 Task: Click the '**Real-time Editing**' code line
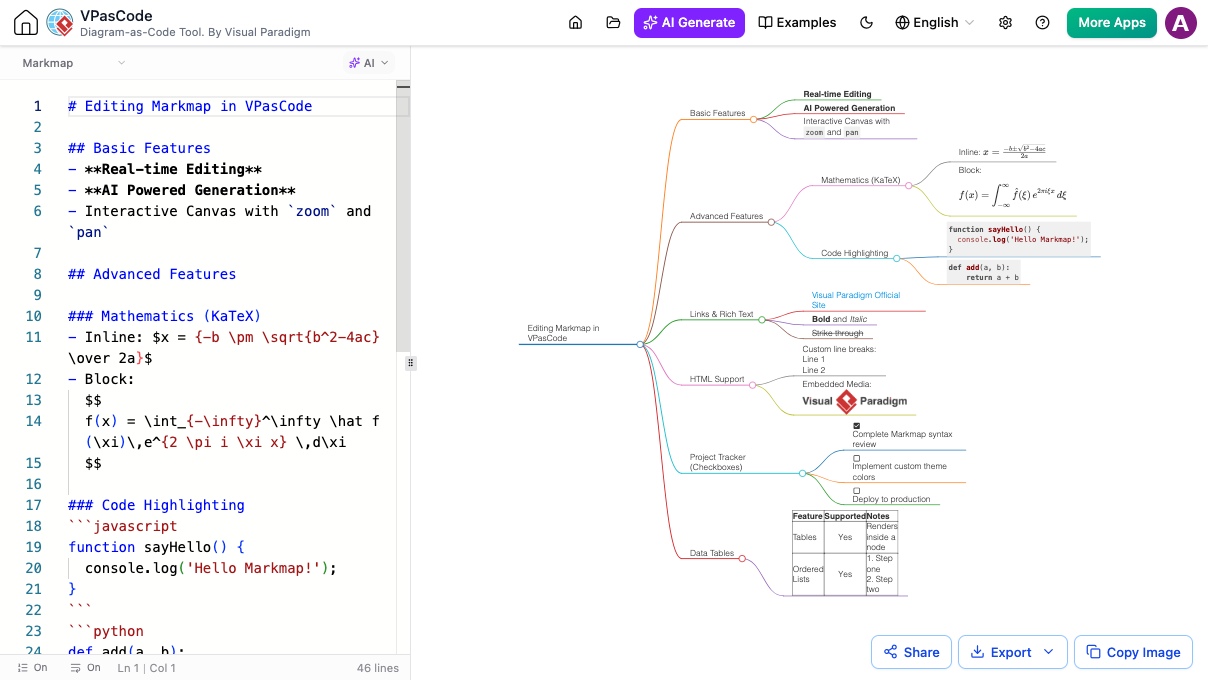click(165, 169)
